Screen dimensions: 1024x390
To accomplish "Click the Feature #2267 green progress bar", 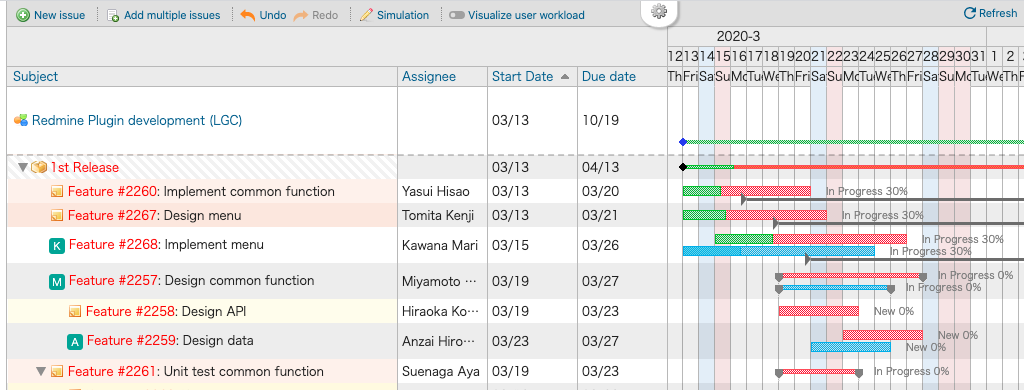I will click(x=704, y=214).
